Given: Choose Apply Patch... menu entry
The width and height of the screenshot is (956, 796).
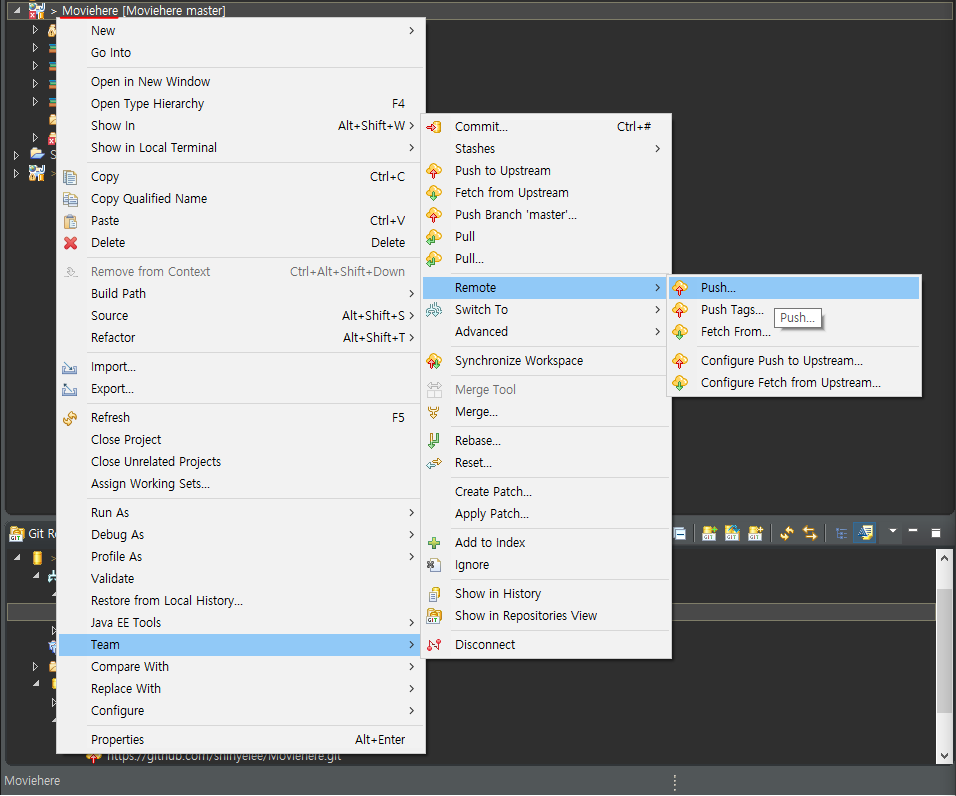Looking at the screenshot, I should pyautogui.click(x=546, y=514).
